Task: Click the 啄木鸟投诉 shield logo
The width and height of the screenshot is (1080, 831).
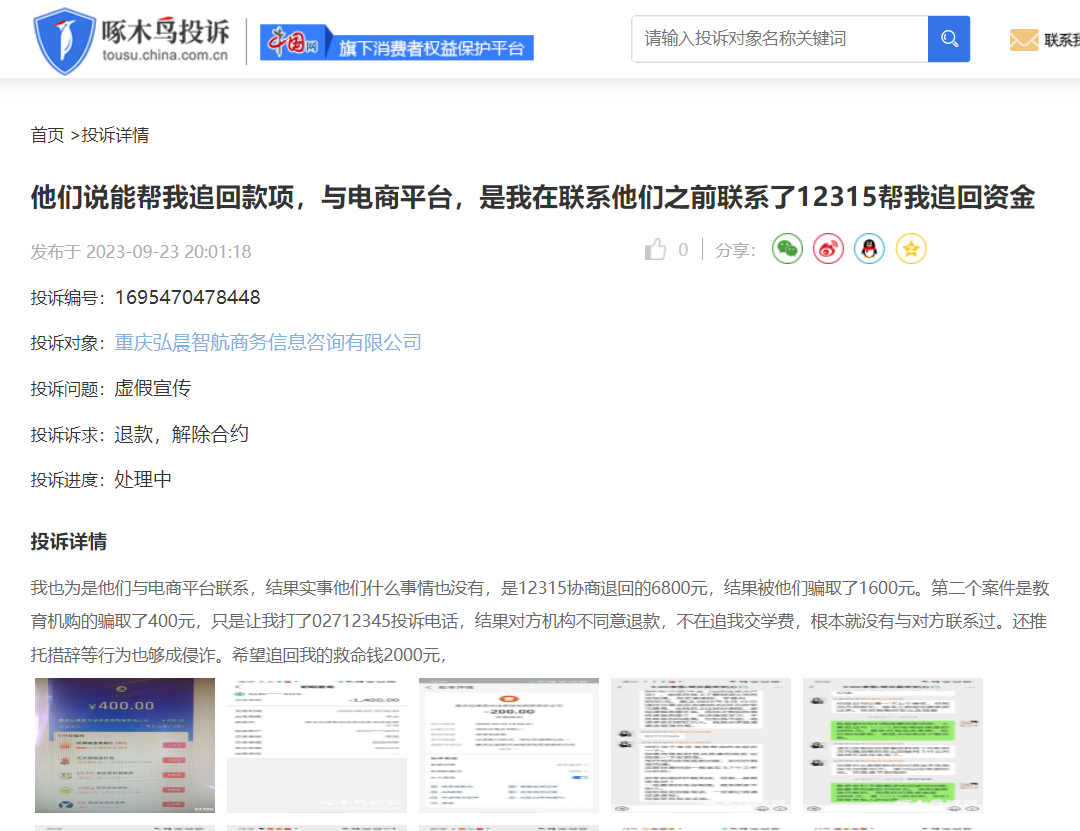Action: [x=64, y=40]
